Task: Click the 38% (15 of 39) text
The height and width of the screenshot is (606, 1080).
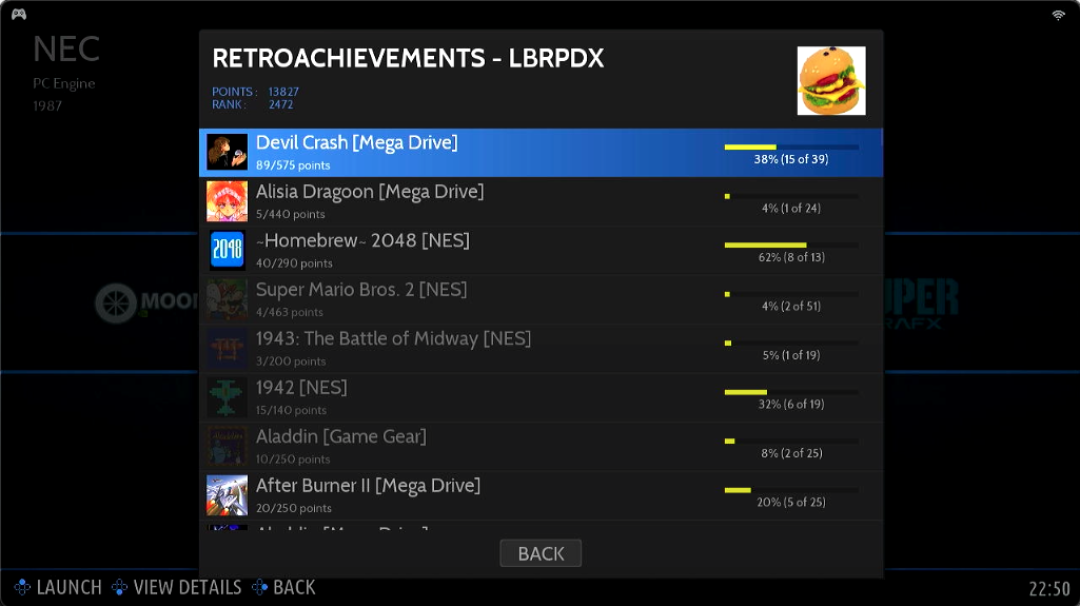Action: pyautogui.click(x=791, y=159)
